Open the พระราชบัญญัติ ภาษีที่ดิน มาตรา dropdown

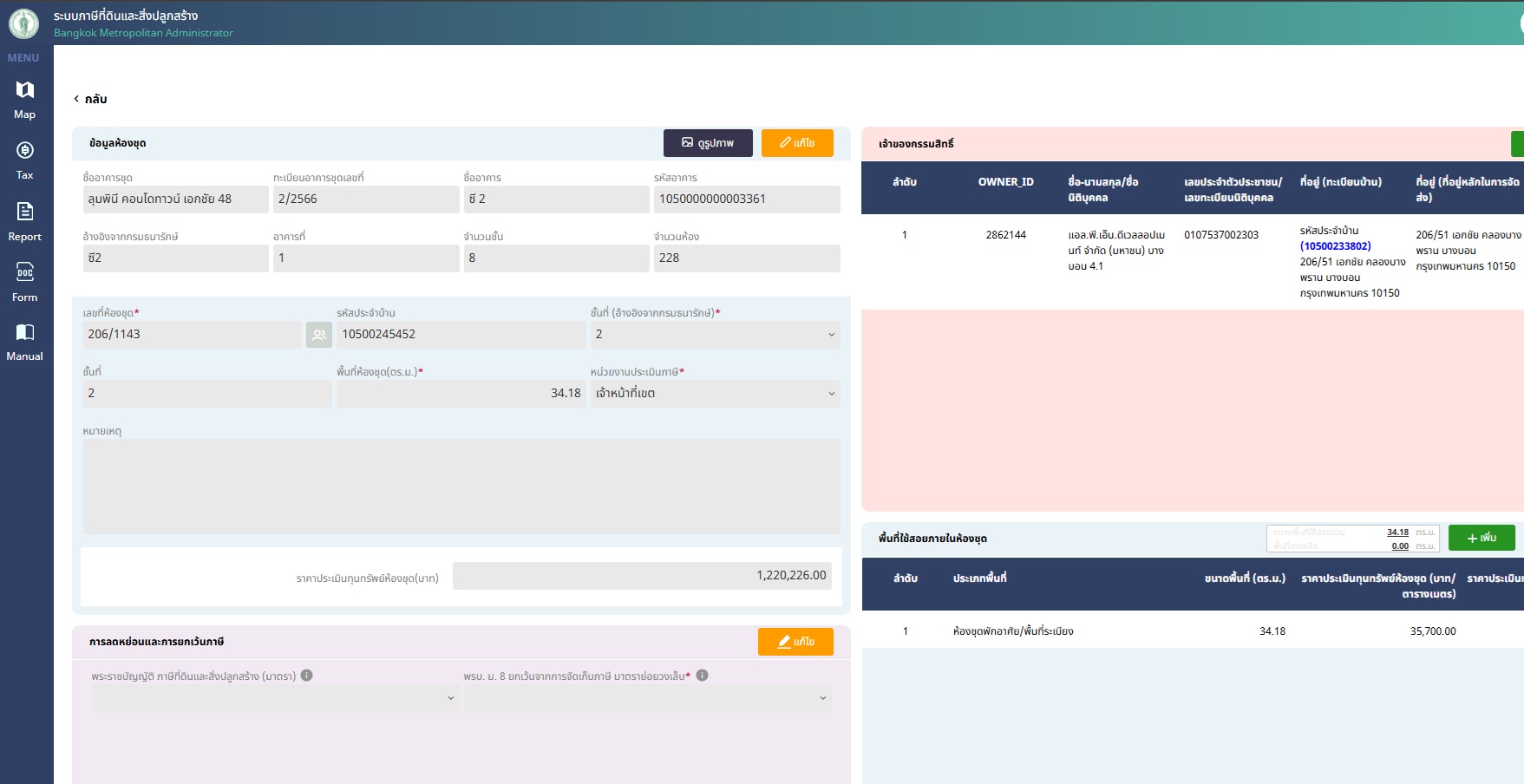275,698
